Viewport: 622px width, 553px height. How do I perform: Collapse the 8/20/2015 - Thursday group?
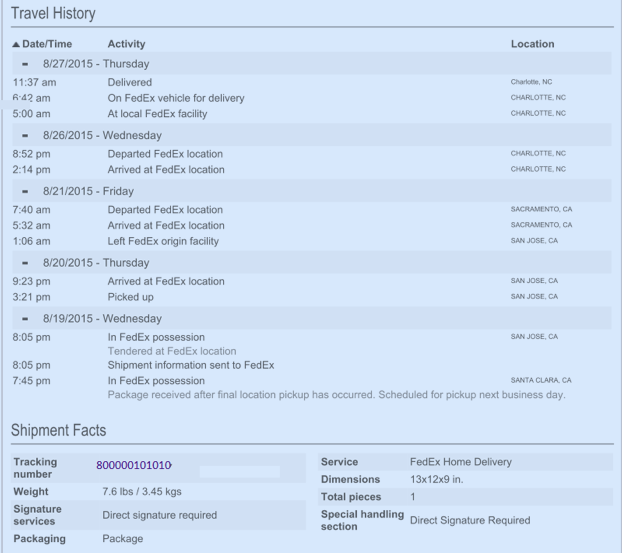click(25, 263)
